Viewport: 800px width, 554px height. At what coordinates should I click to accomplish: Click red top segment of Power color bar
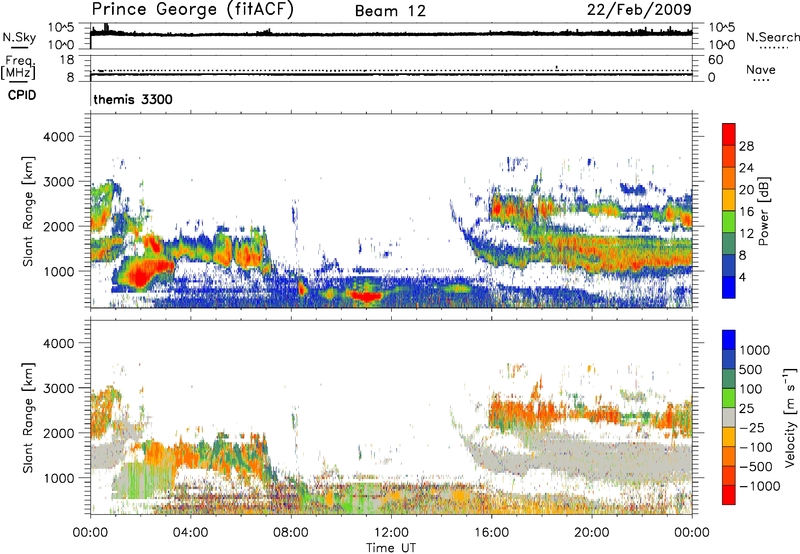[729, 134]
